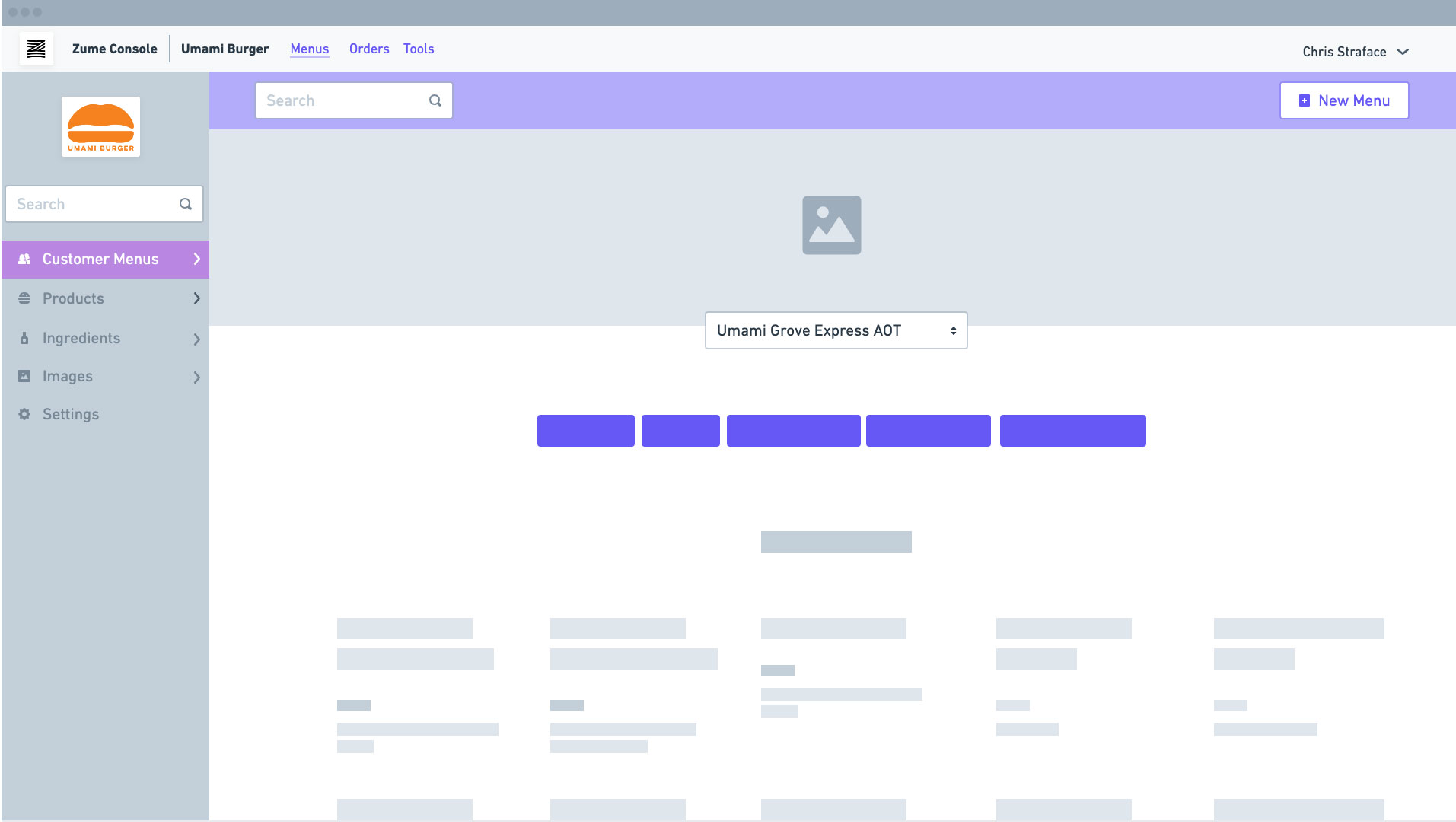Click the New Menu plus icon
This screenshot has height=822, width=1456.
pyautogui.click(x=1305, y=100)
